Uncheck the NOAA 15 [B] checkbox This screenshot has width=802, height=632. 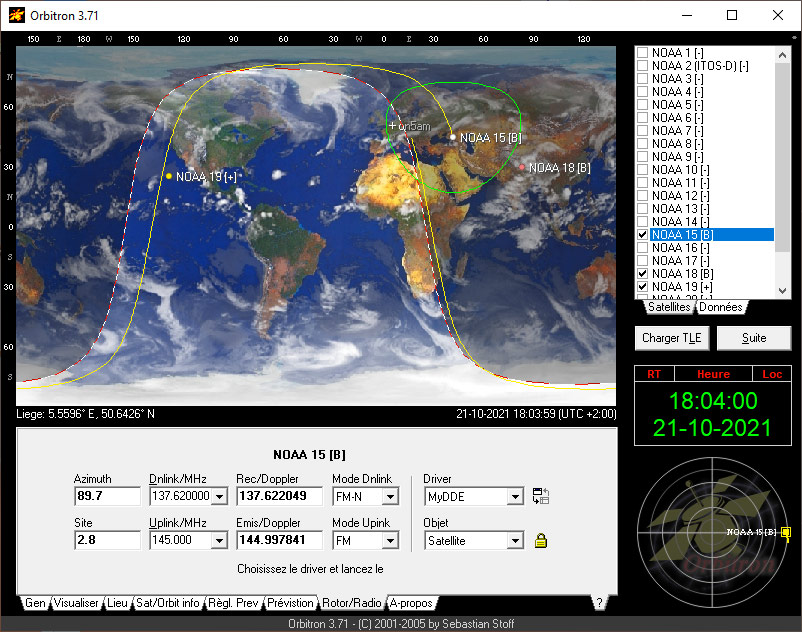click(x=643, y=235)
